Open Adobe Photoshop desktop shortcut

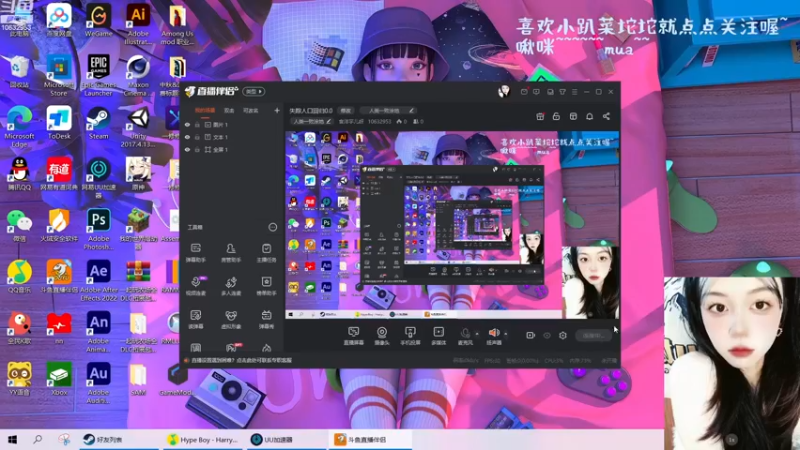[x=98, y=229]
